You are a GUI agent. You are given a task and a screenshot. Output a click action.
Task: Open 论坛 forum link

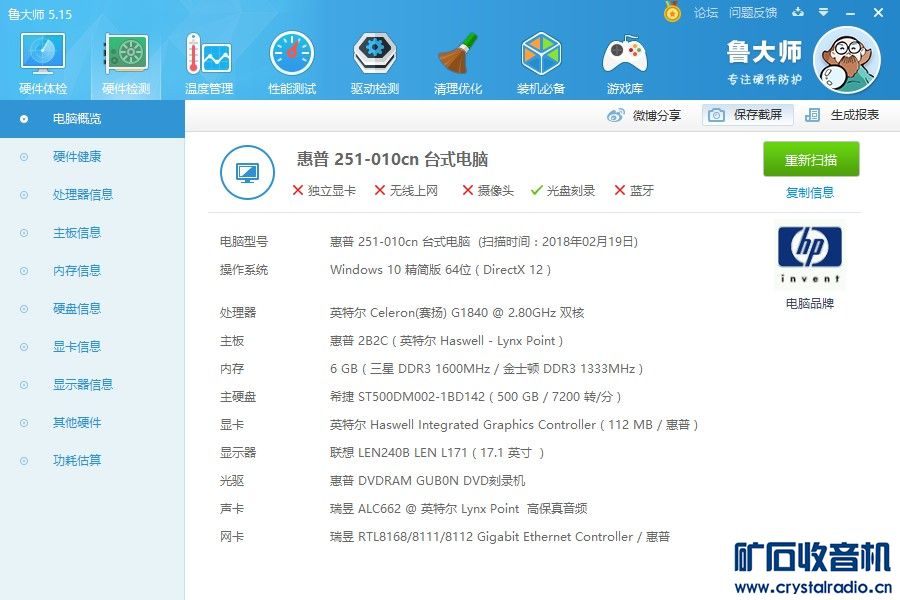[x=705, y=13]
